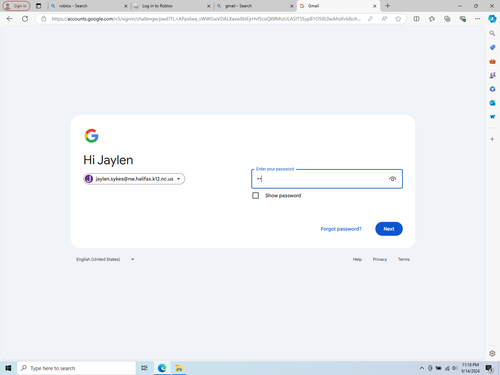Click the browser address bar URL
500x375 pixels.
point(206,19)
